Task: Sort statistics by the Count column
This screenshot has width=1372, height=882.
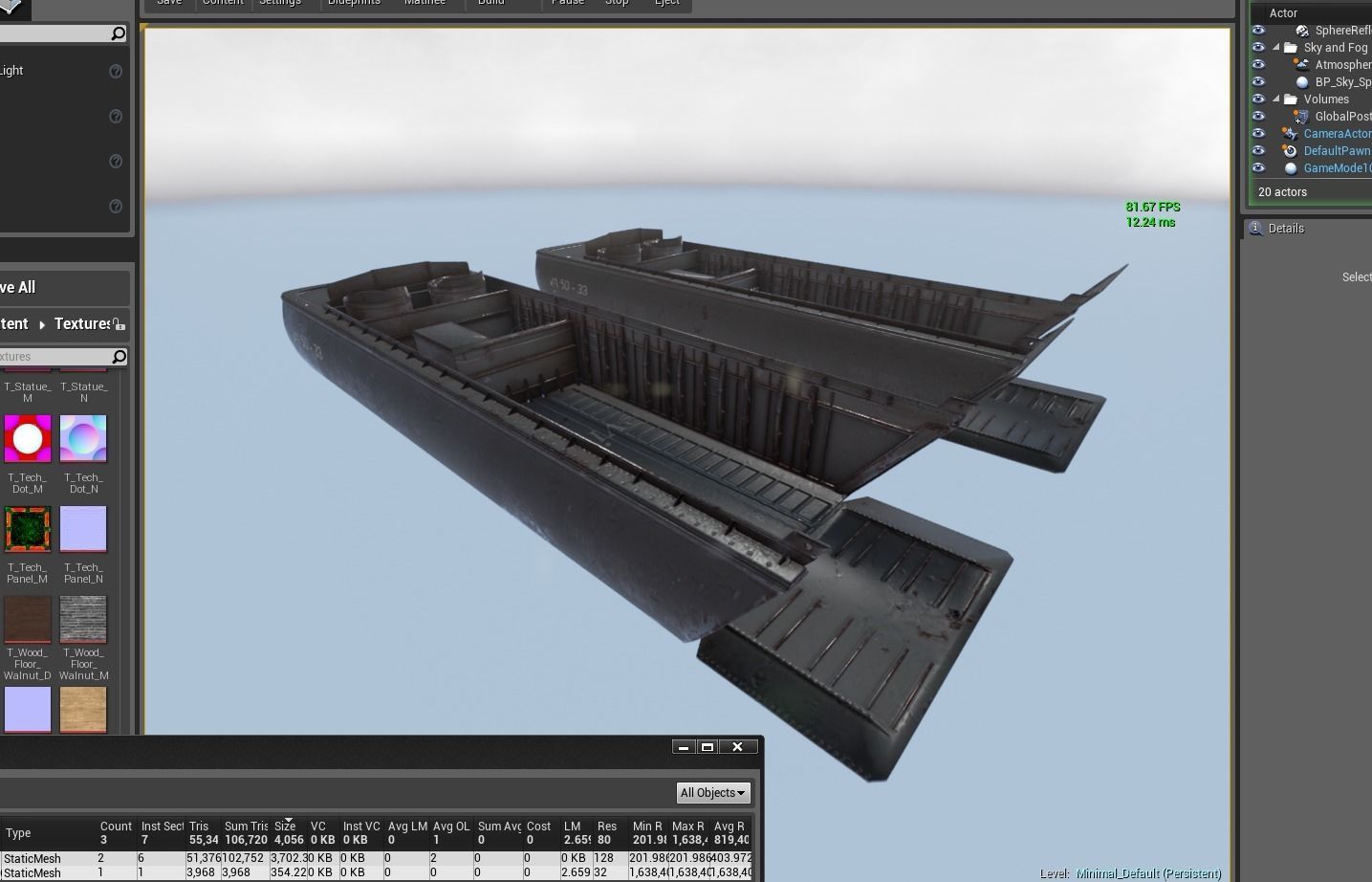Action: point(117,833)
